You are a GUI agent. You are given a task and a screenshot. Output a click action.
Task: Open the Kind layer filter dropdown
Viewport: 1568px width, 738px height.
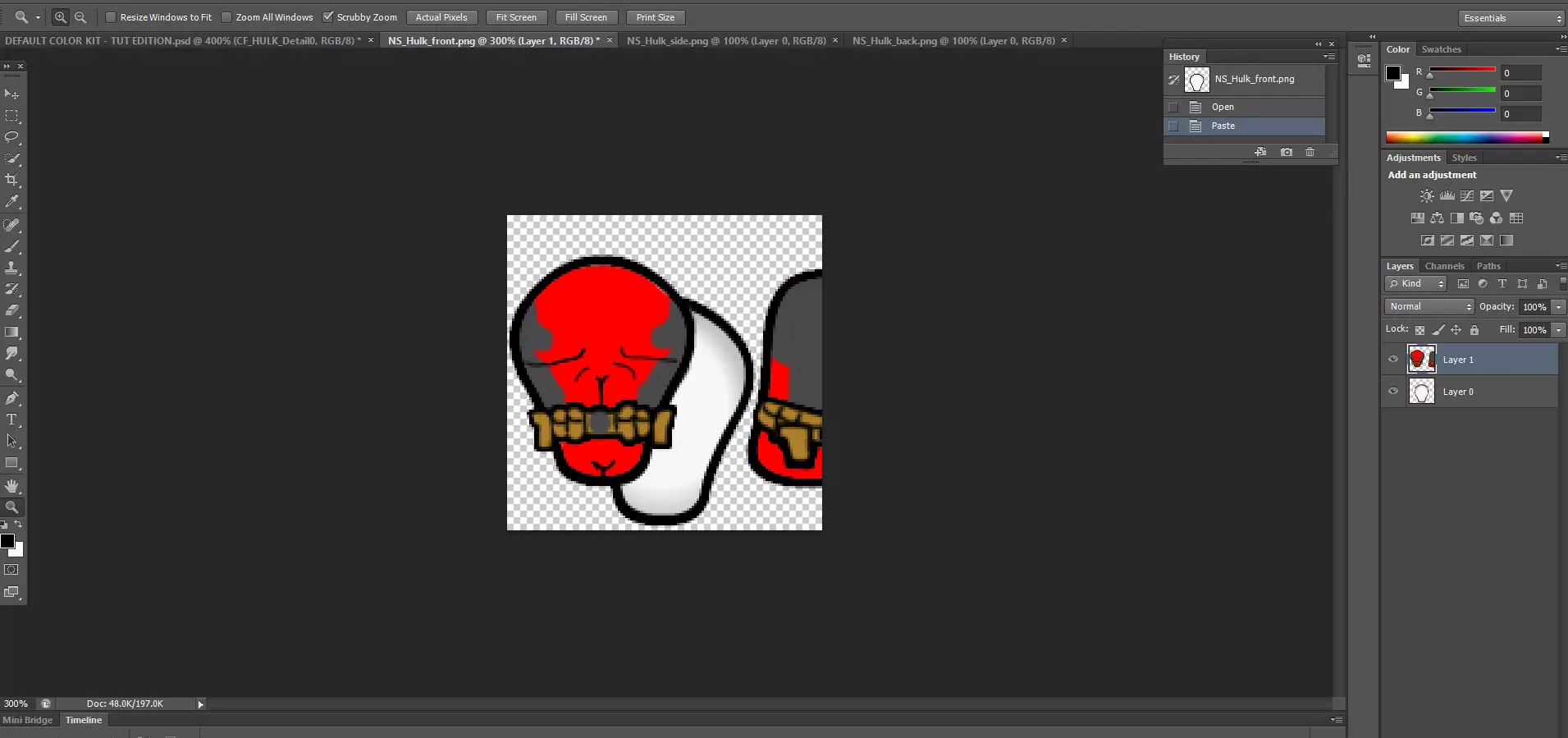coord(1416,284)
